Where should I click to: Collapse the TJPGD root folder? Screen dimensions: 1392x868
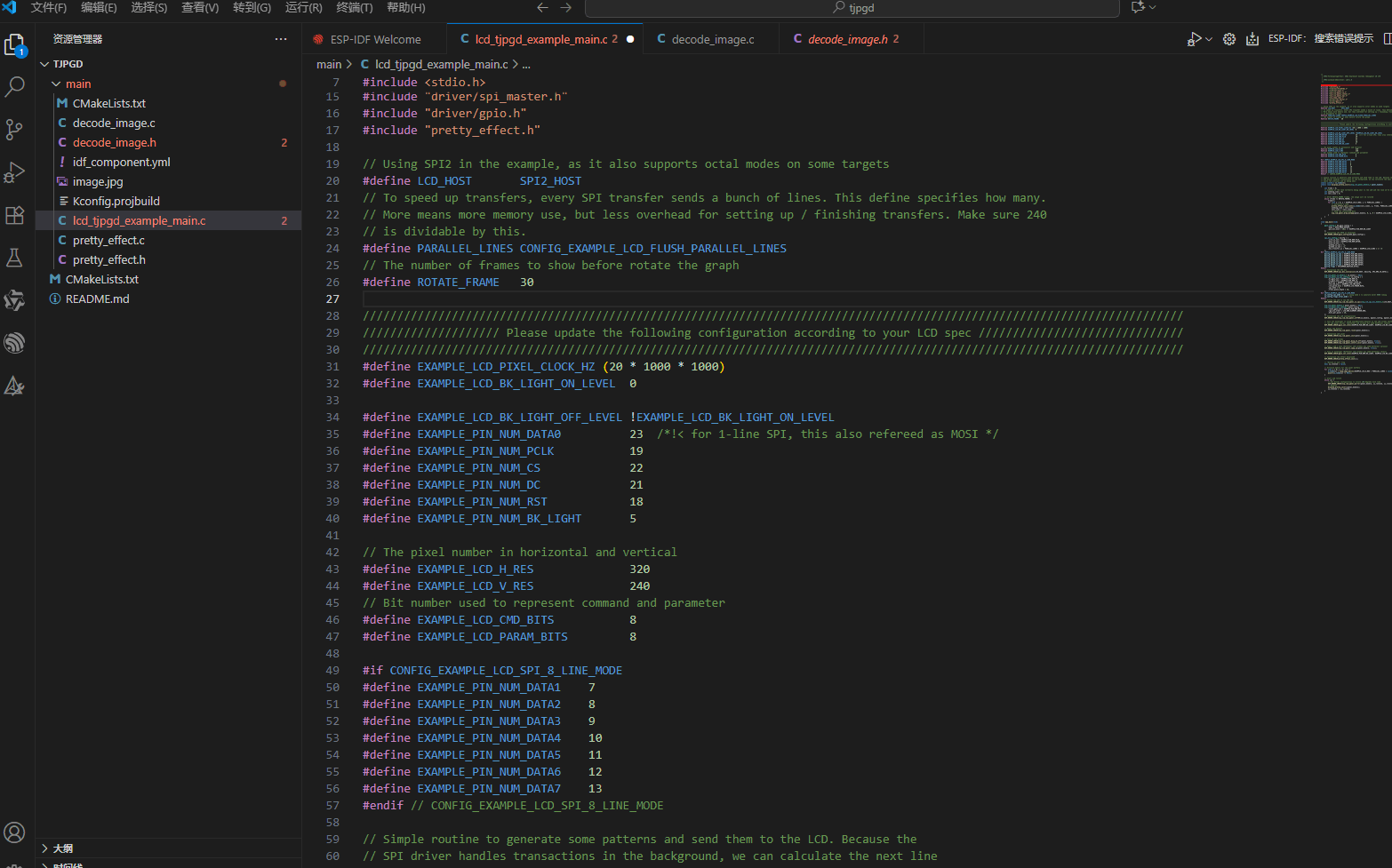[x=45, y=64]
